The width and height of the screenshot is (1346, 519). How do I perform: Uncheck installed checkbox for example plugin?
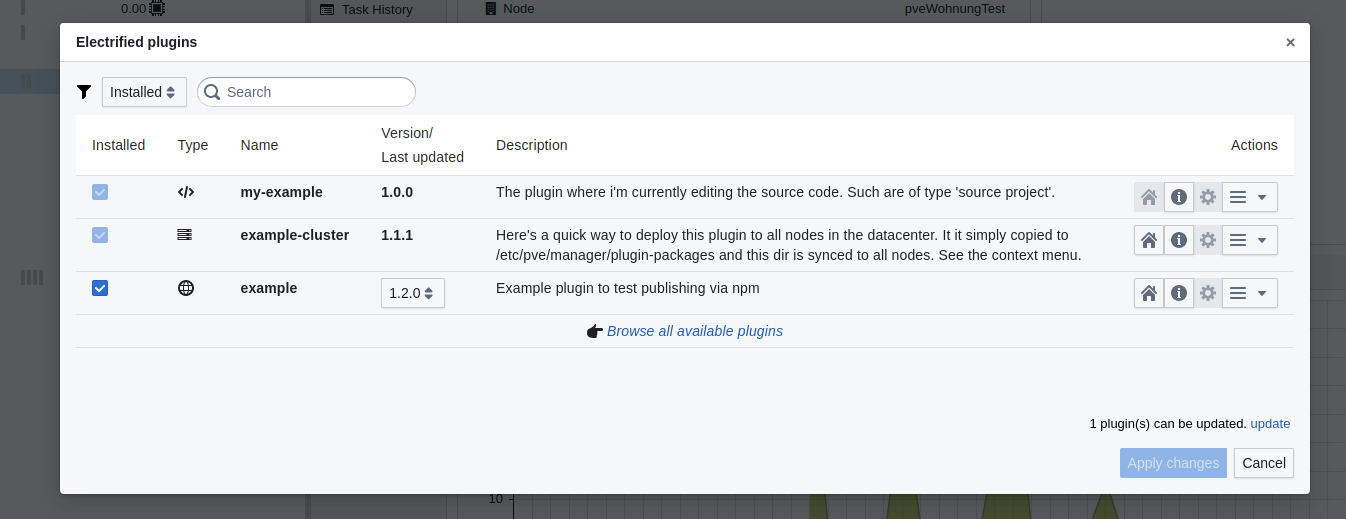pyautogui.click(x=100, y=288)
